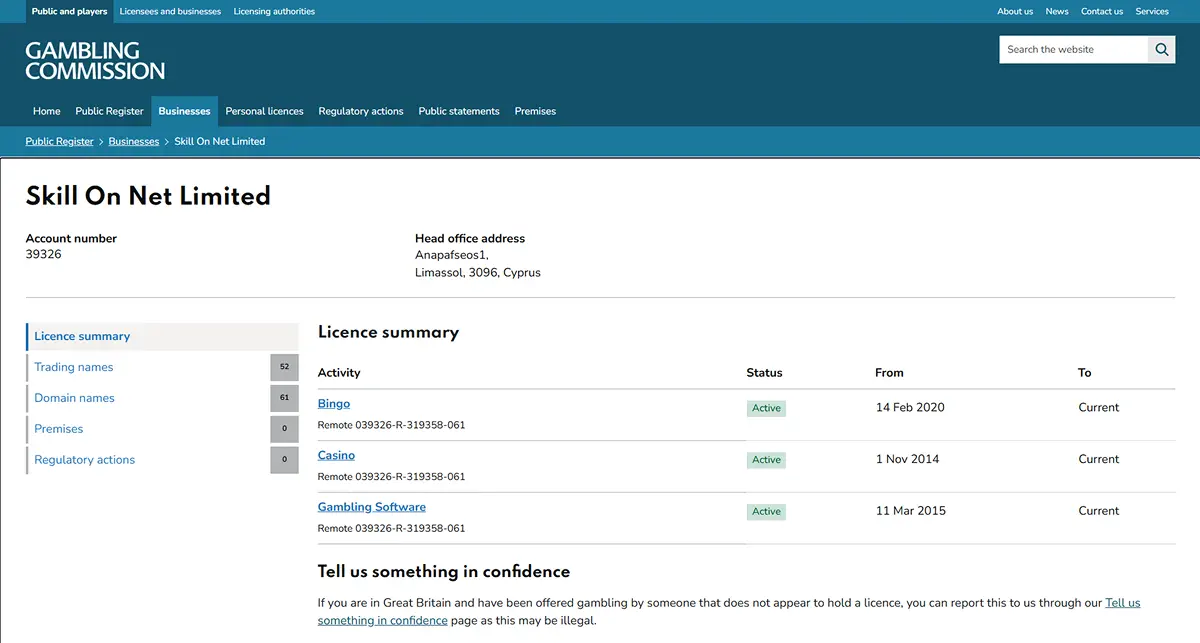The width and height of the screenshot is (1200, 643).
Task: Open the Casino licence activity link
Action: [x=336, y=455]
